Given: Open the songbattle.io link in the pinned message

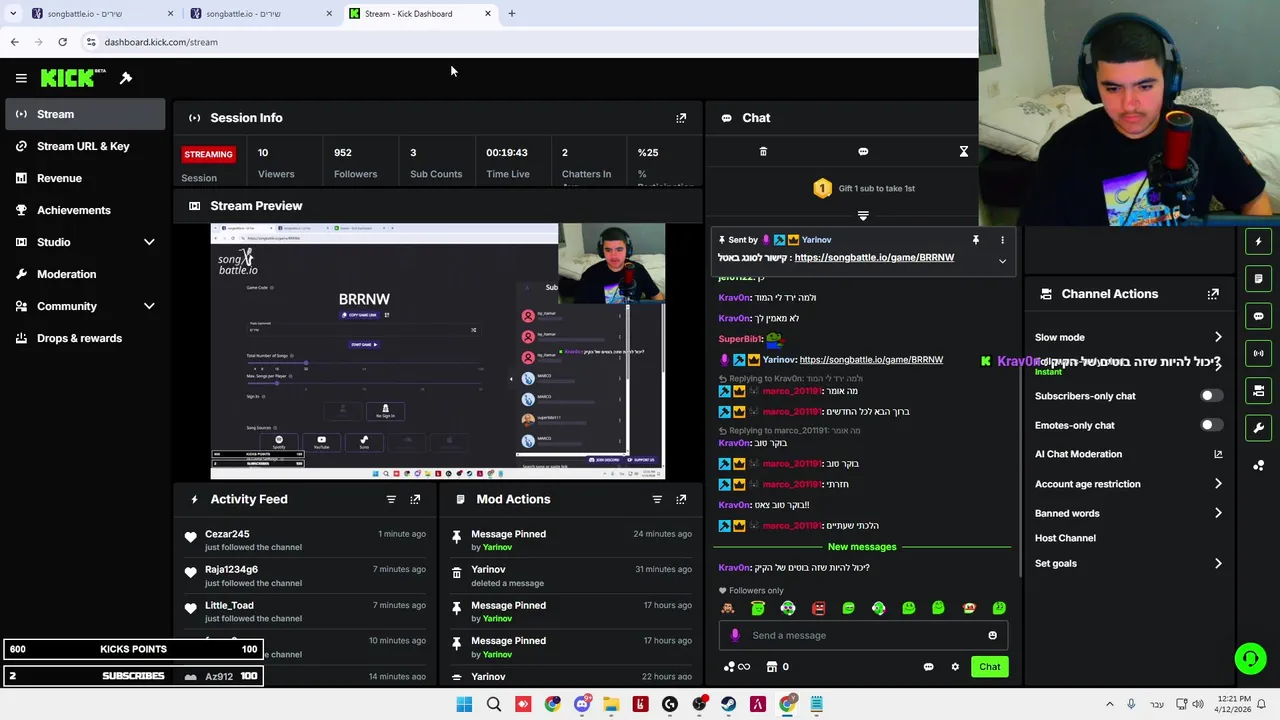Looking at the screenshot, I should pos(874,258).
